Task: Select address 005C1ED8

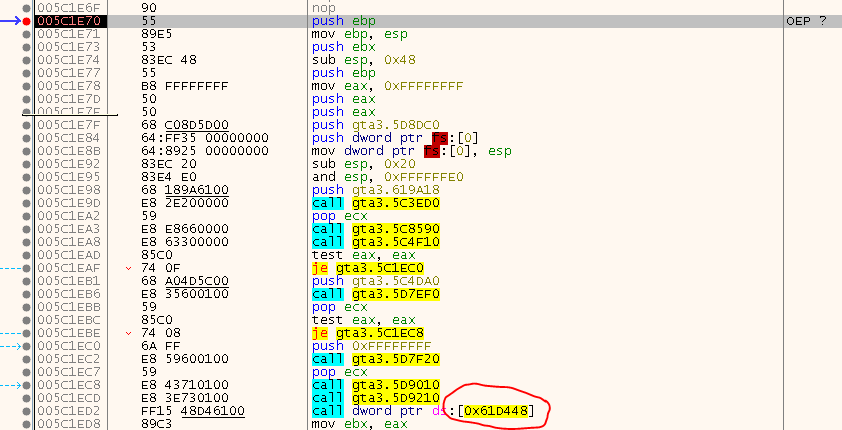Action: point(69,424)
